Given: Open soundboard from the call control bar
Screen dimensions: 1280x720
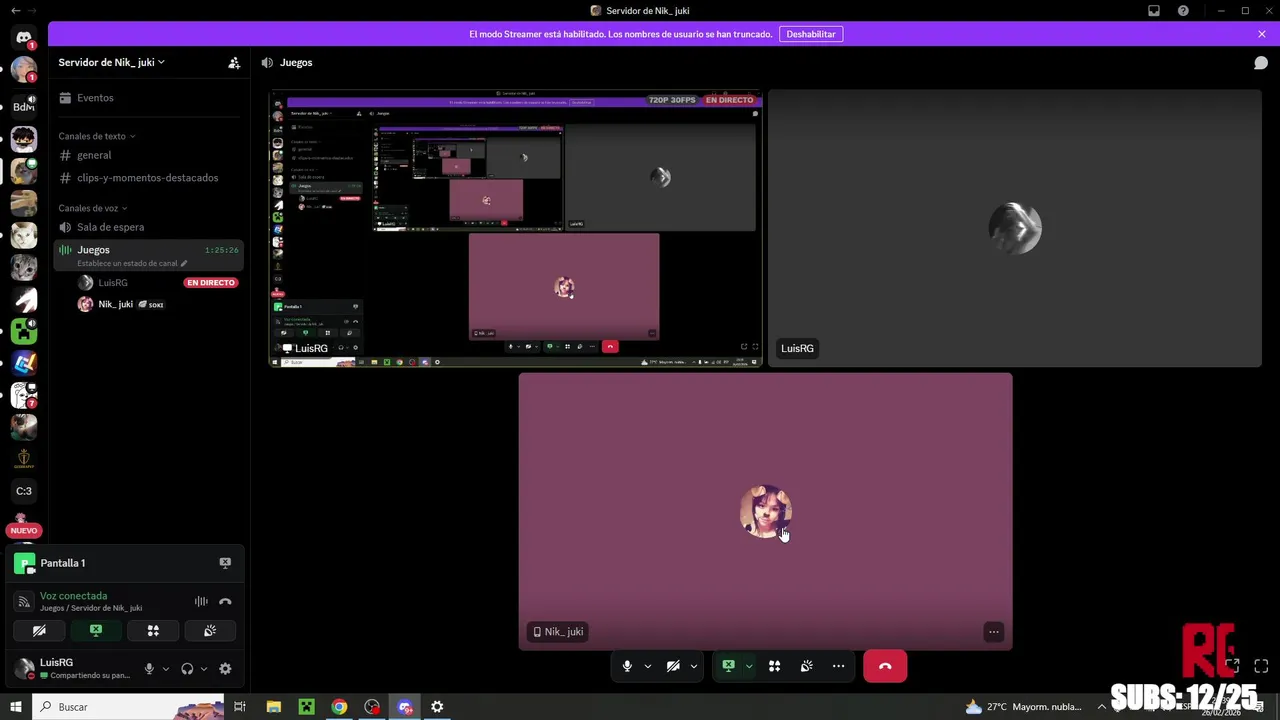Looking at the screenshot, I should [806, 666].
